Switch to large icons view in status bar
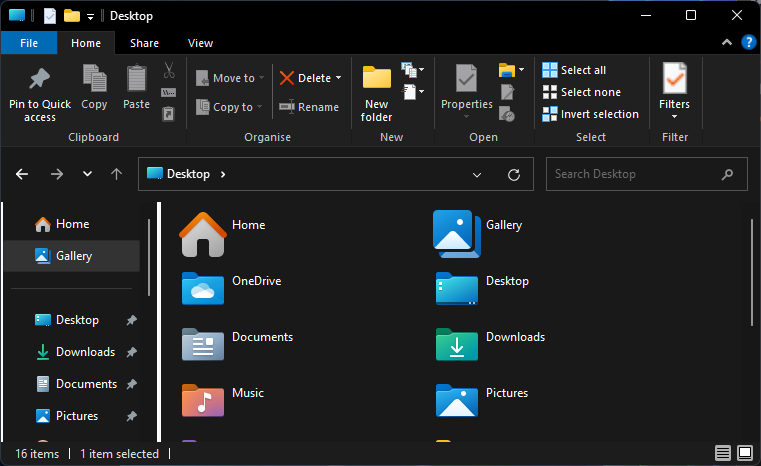Viewport: 761px width, 466px height. point(743,454)
